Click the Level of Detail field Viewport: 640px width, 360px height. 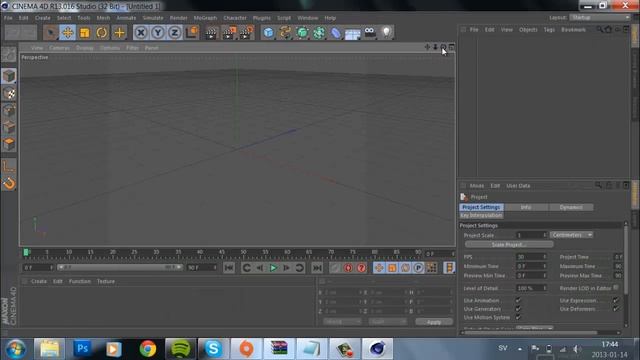coord(531,288)
